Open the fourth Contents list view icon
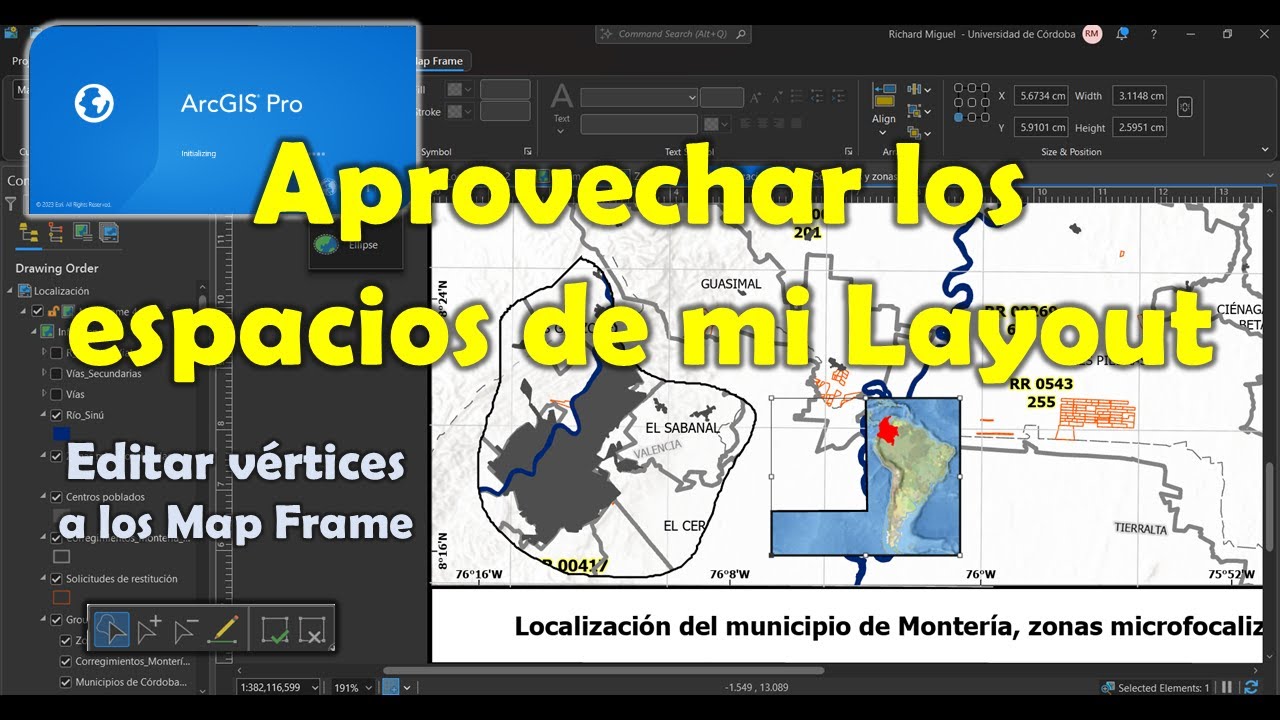Screen dimensions: 1280x720 109,233
